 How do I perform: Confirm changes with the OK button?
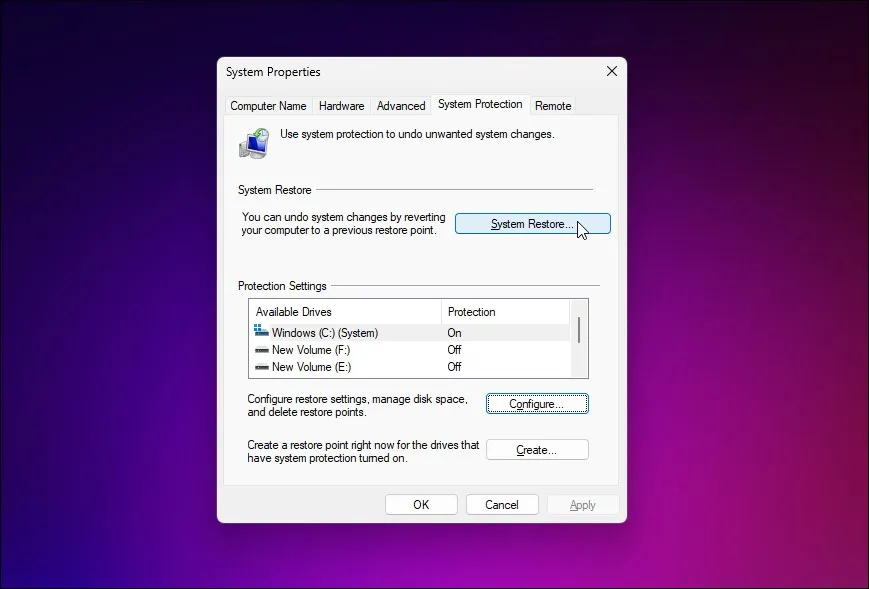(x=421, y=504)
